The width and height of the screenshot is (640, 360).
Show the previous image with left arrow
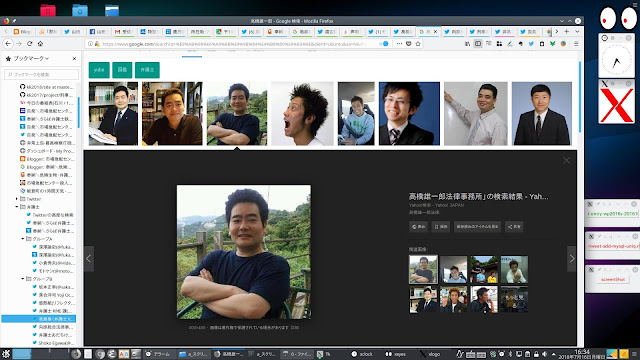click(89, 259)
